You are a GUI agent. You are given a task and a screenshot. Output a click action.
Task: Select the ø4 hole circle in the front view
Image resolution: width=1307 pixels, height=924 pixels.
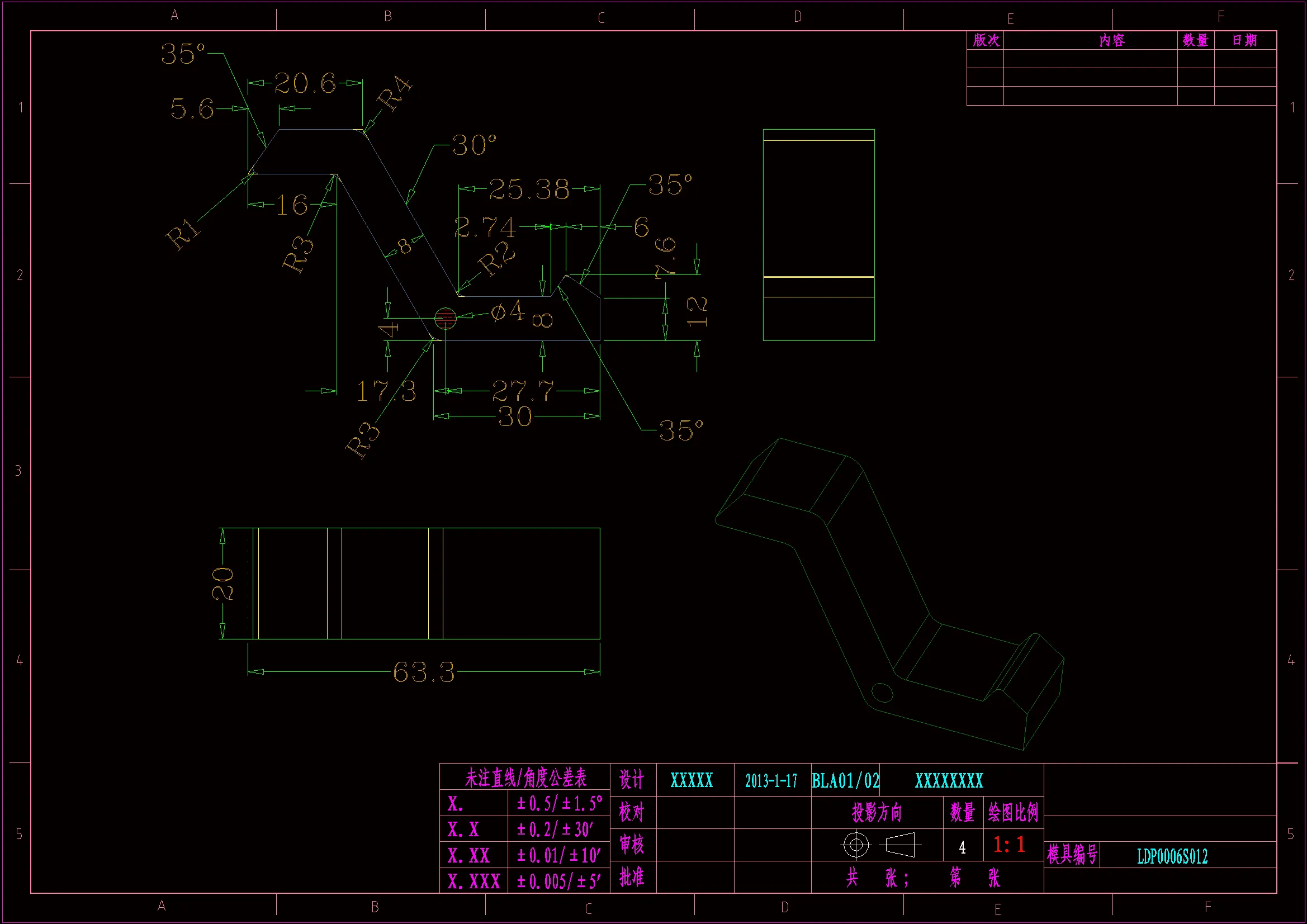(x=445, y=318)
